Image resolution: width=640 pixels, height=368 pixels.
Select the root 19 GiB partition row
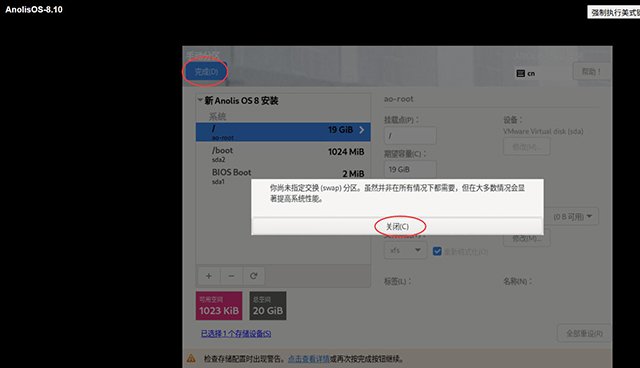tap(283, 132)
